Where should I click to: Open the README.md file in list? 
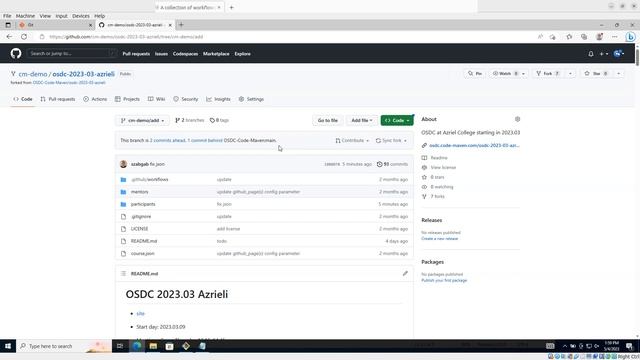144,241
